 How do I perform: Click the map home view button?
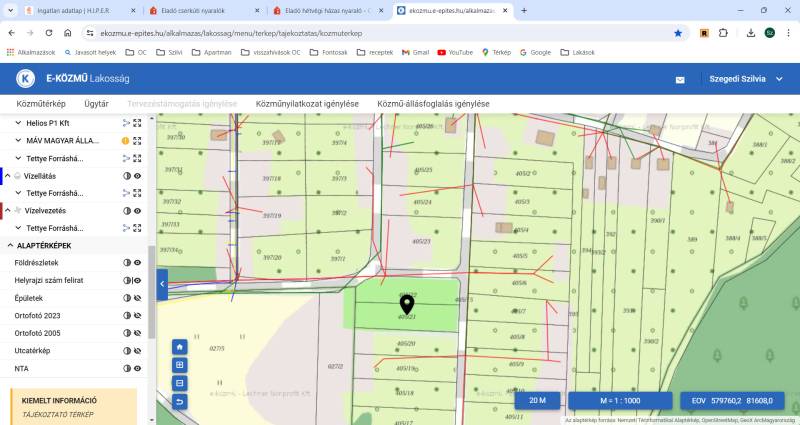point(180,347)
